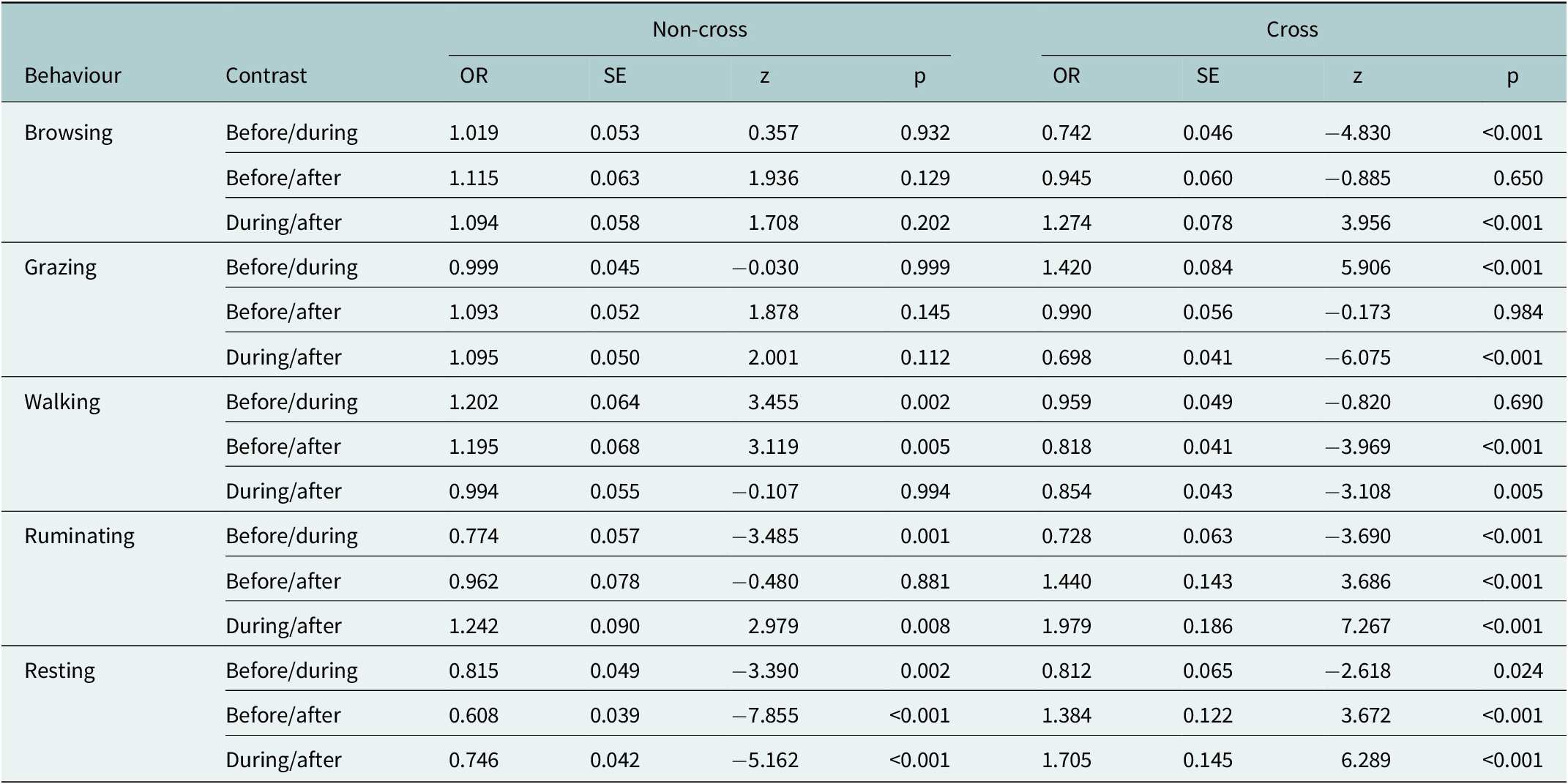This screenshot has height=784, width=1568.
Task: Click Browsing non-cross OR value 1.019
Action: [474, 132]
